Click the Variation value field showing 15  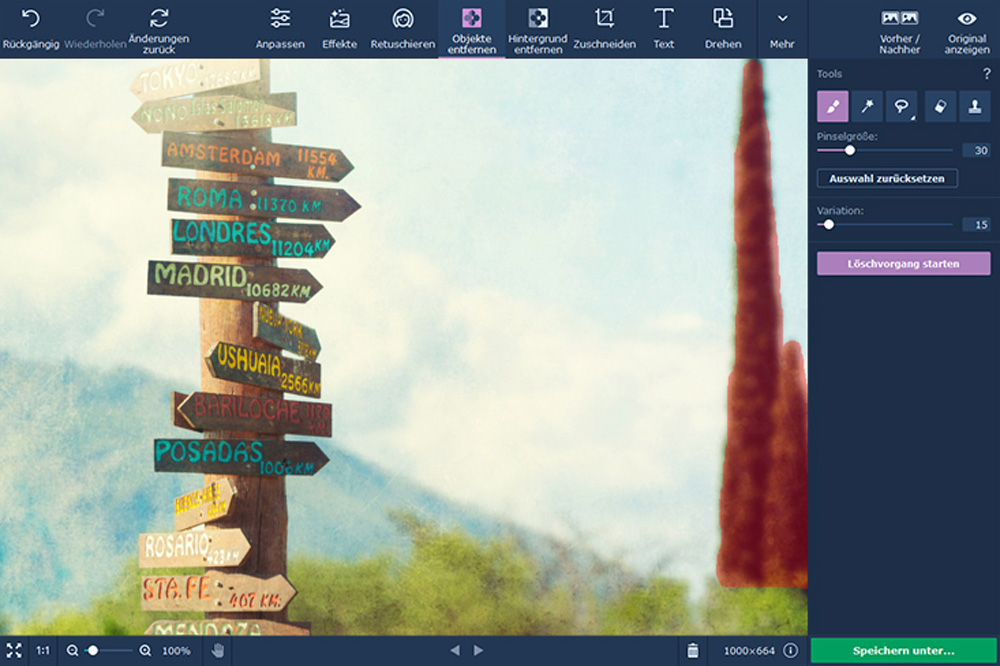coord(976,225)
